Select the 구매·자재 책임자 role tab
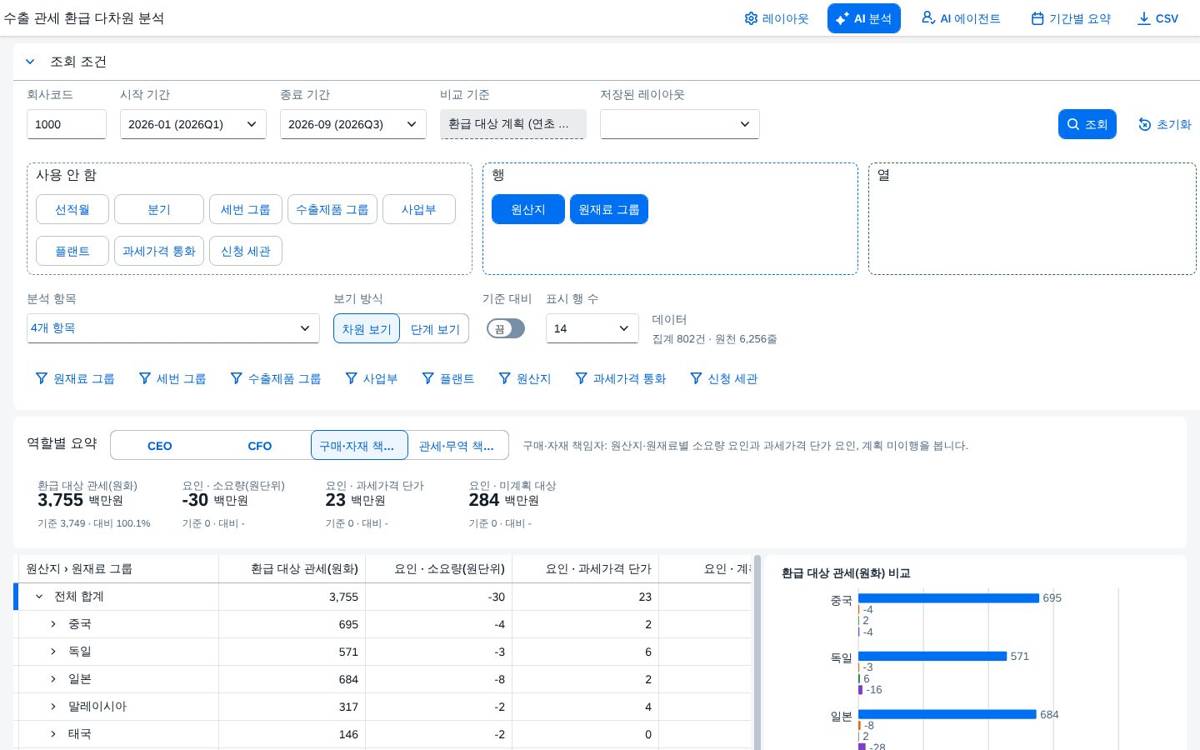This screenshot has height=750, width=1200. tap(359, 445)
